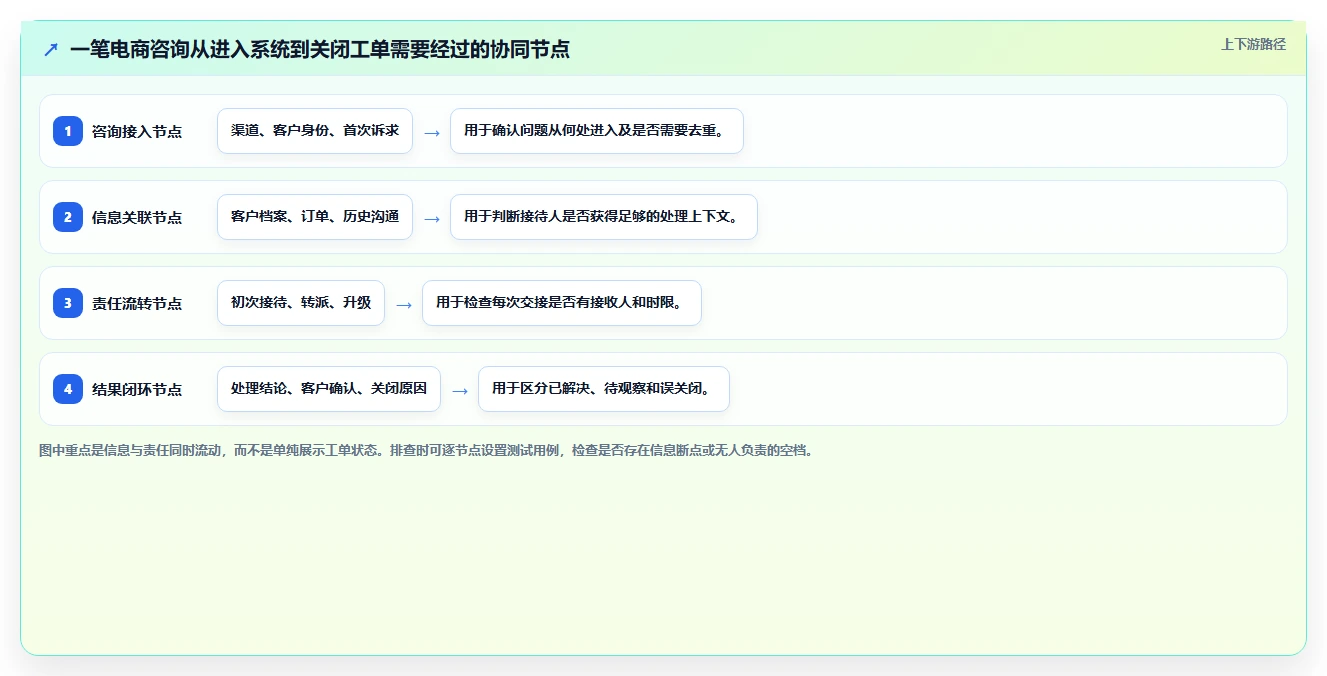This screenshot has height=676, width=1327.
Task: Click the 初次接待、转派、升级 box
Action: [301, 303]
